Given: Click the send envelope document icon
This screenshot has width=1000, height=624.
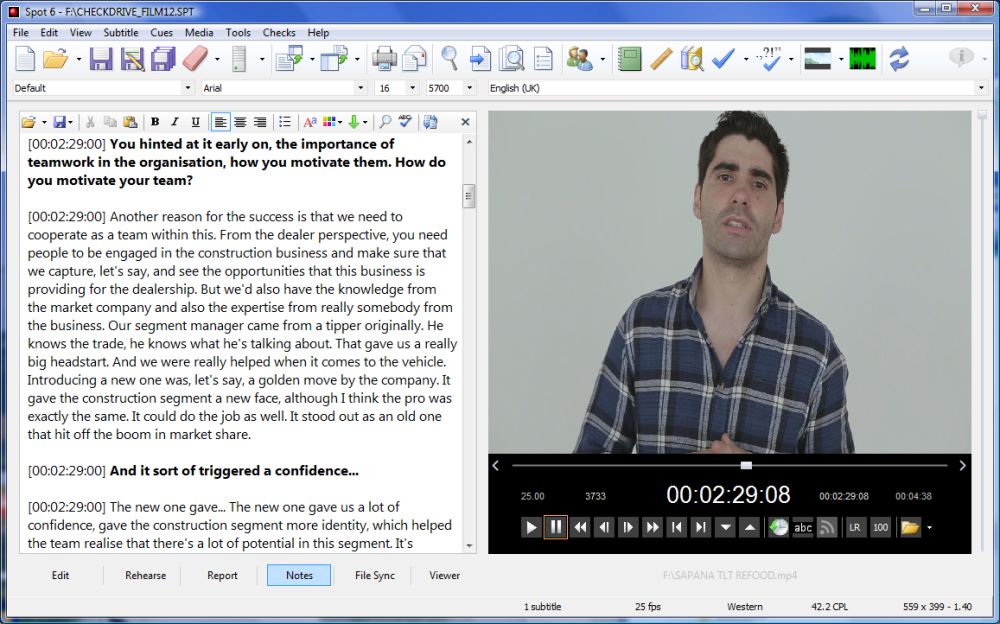Looking at the screenshot, I should point(415,59).
